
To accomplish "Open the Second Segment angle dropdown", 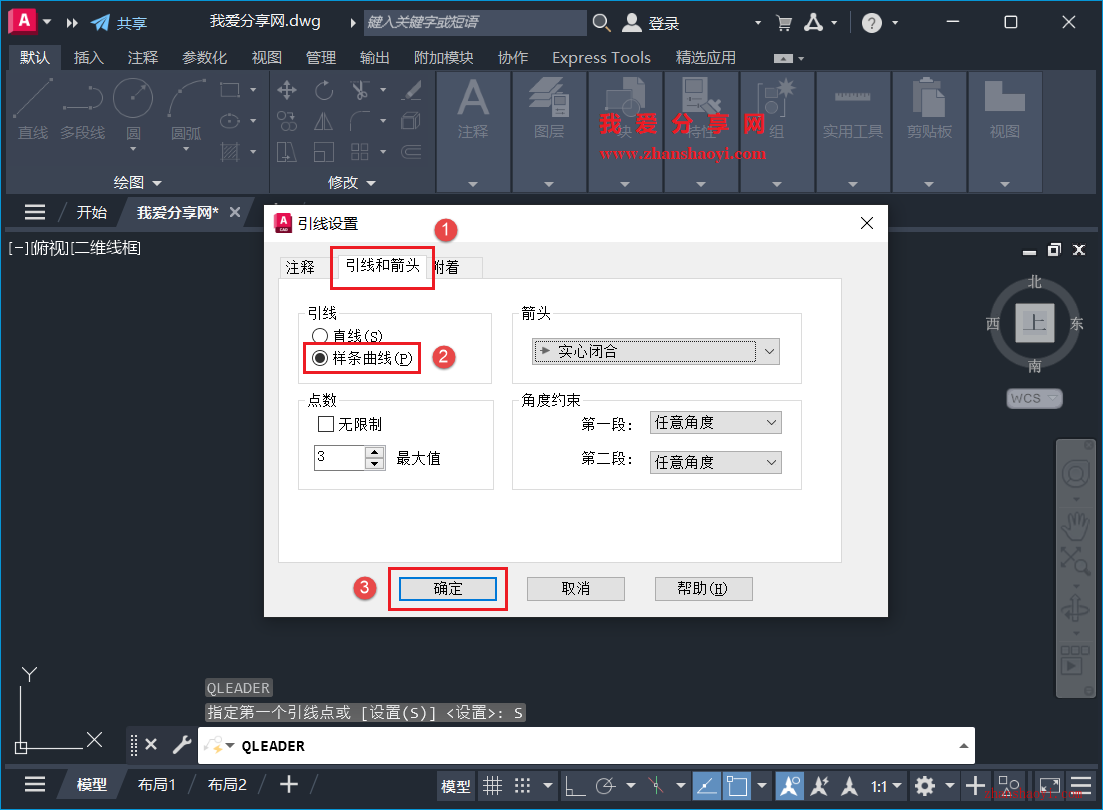I will 715,462.
